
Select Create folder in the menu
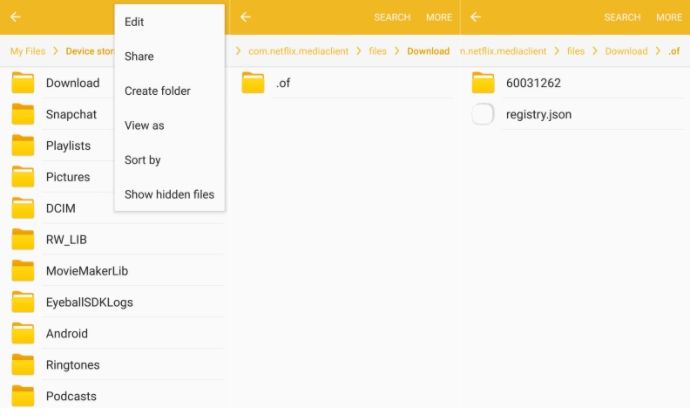point(157,91)
